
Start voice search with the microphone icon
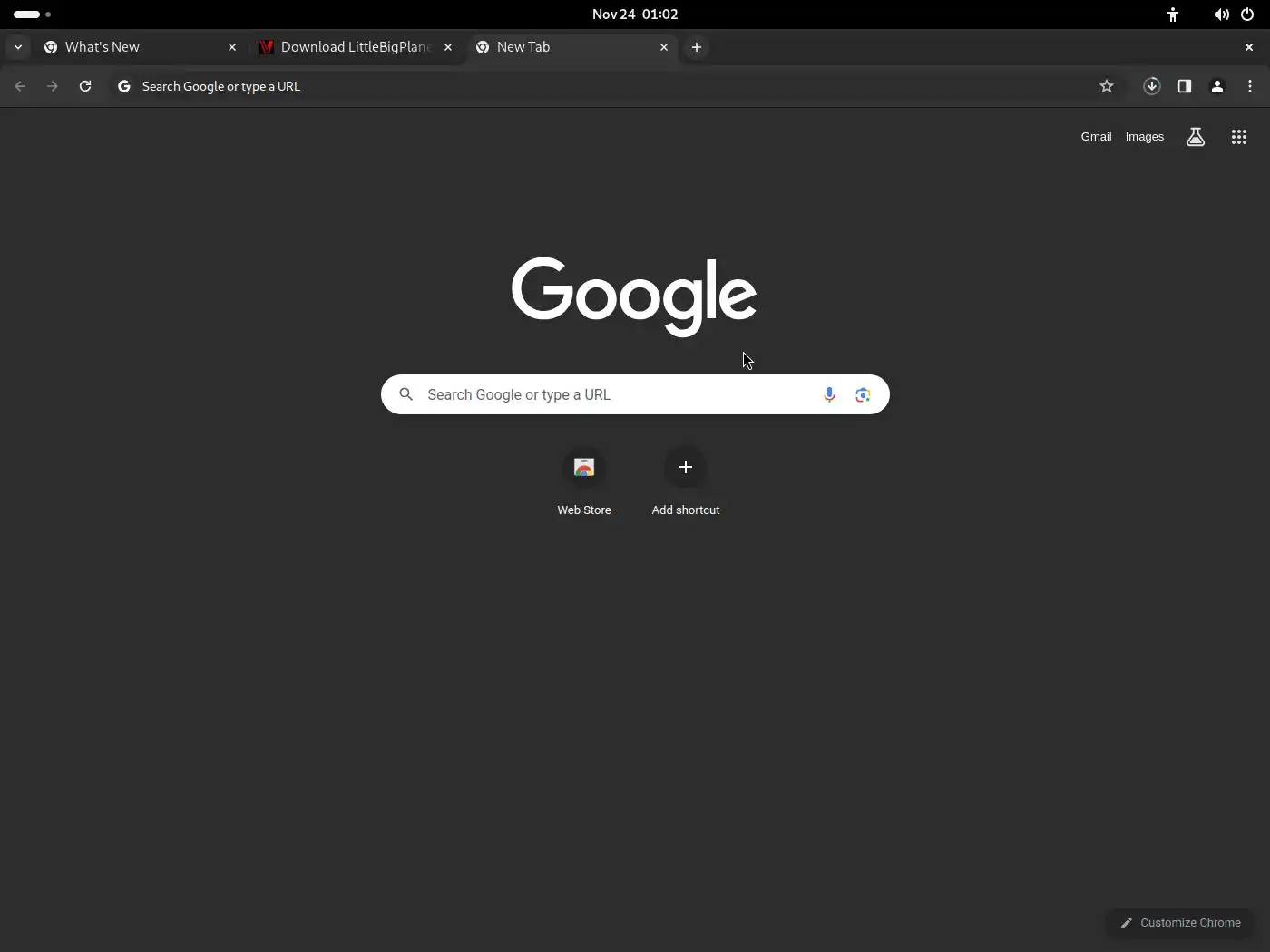click(x=829, y=394)
